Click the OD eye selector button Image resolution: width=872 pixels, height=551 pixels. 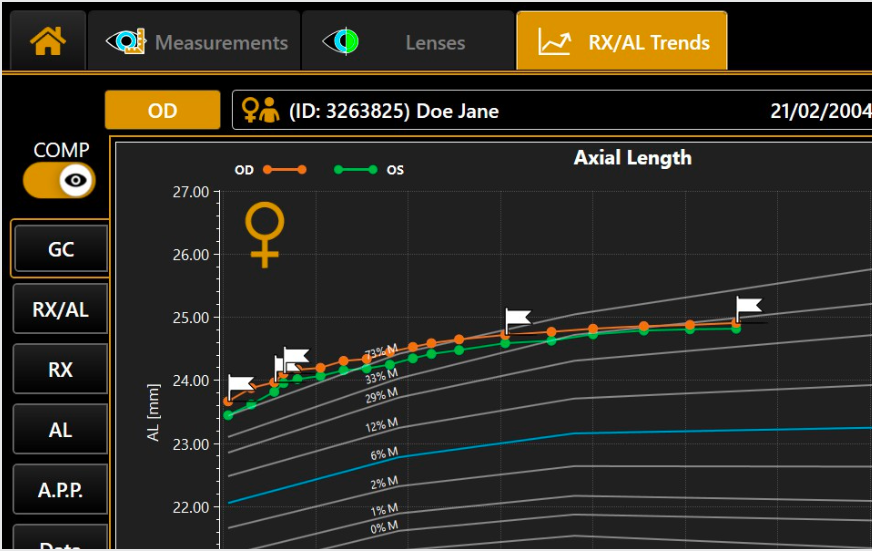(162, 110)
